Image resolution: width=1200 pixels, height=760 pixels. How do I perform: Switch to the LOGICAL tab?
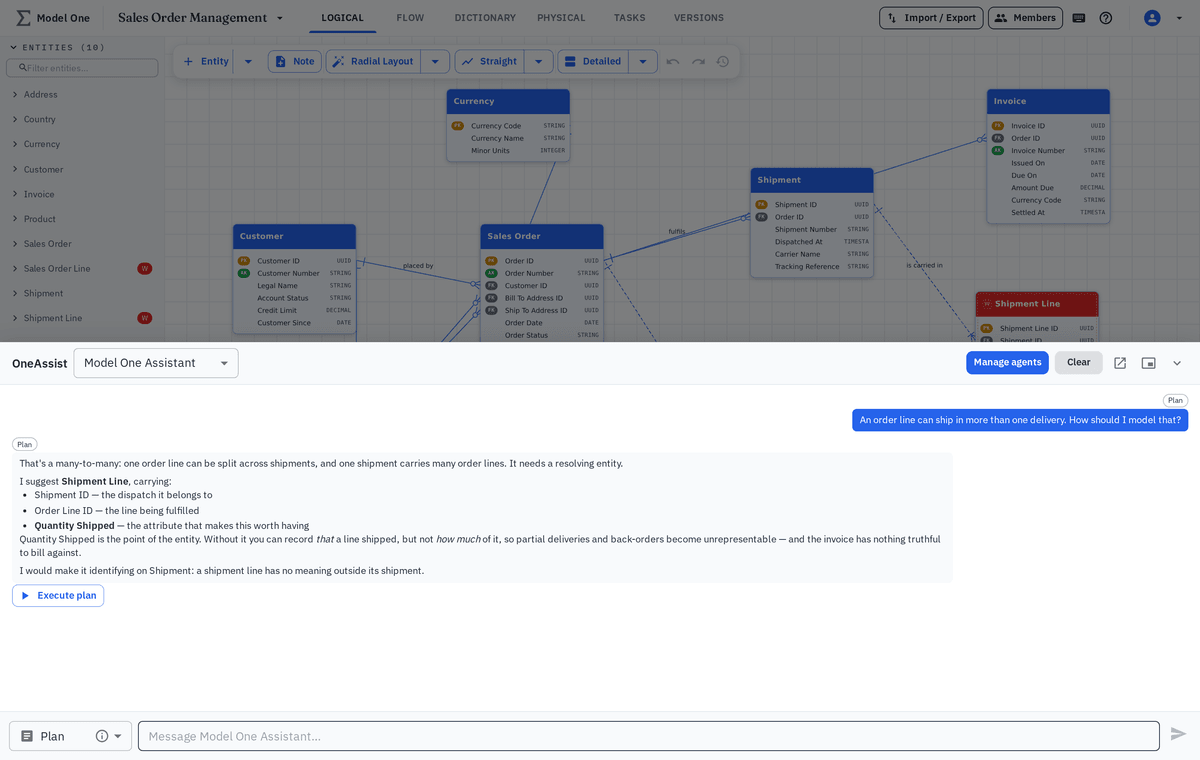(342, 18)
